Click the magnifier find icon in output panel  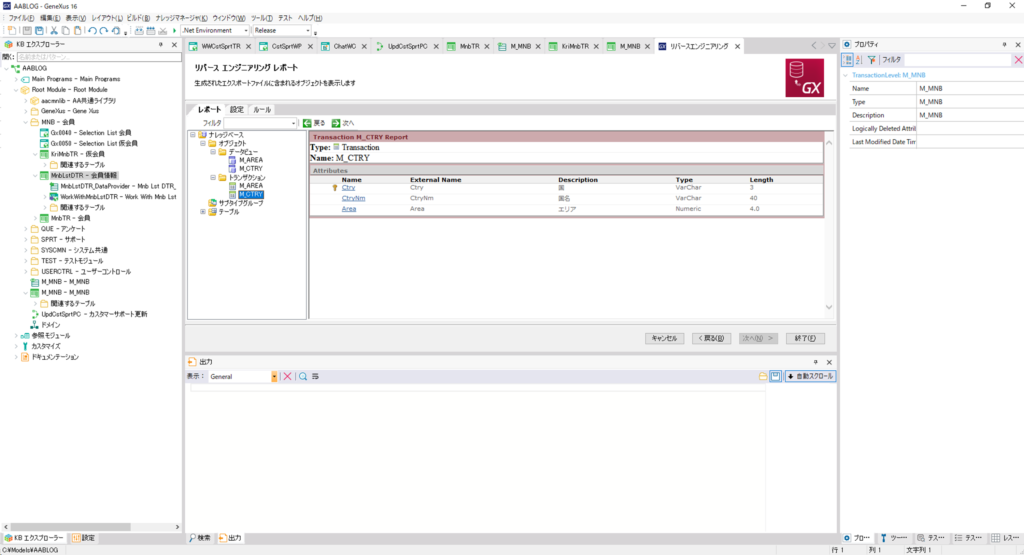[x=301, y=376]
